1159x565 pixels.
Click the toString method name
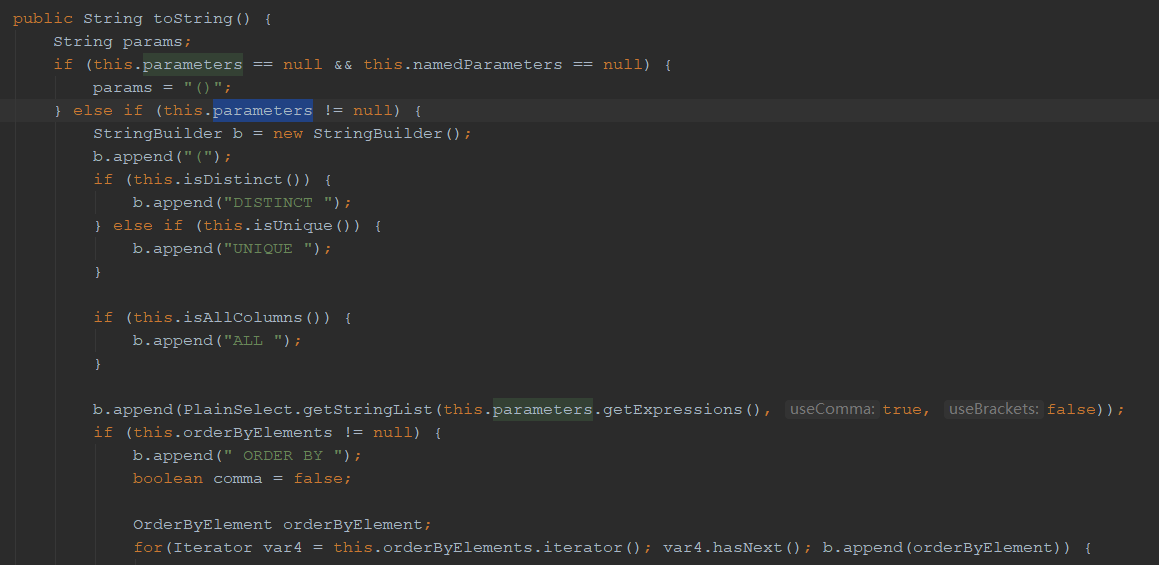point(194,18)
